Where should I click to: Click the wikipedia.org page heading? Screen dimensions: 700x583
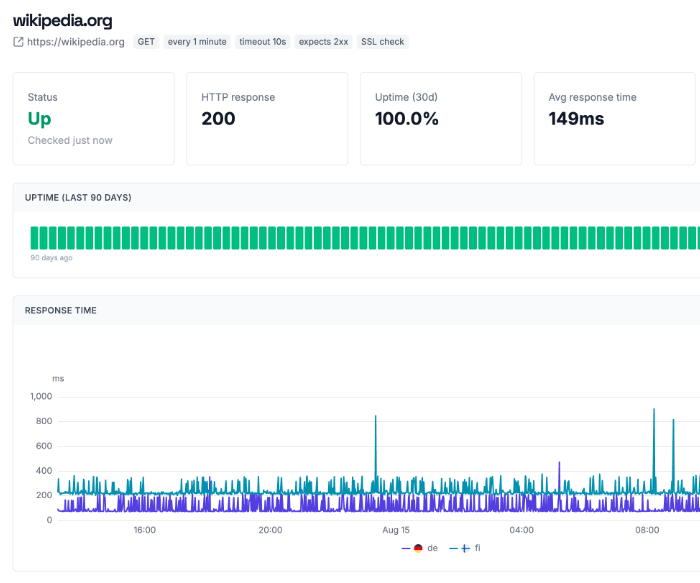[62, 21]
